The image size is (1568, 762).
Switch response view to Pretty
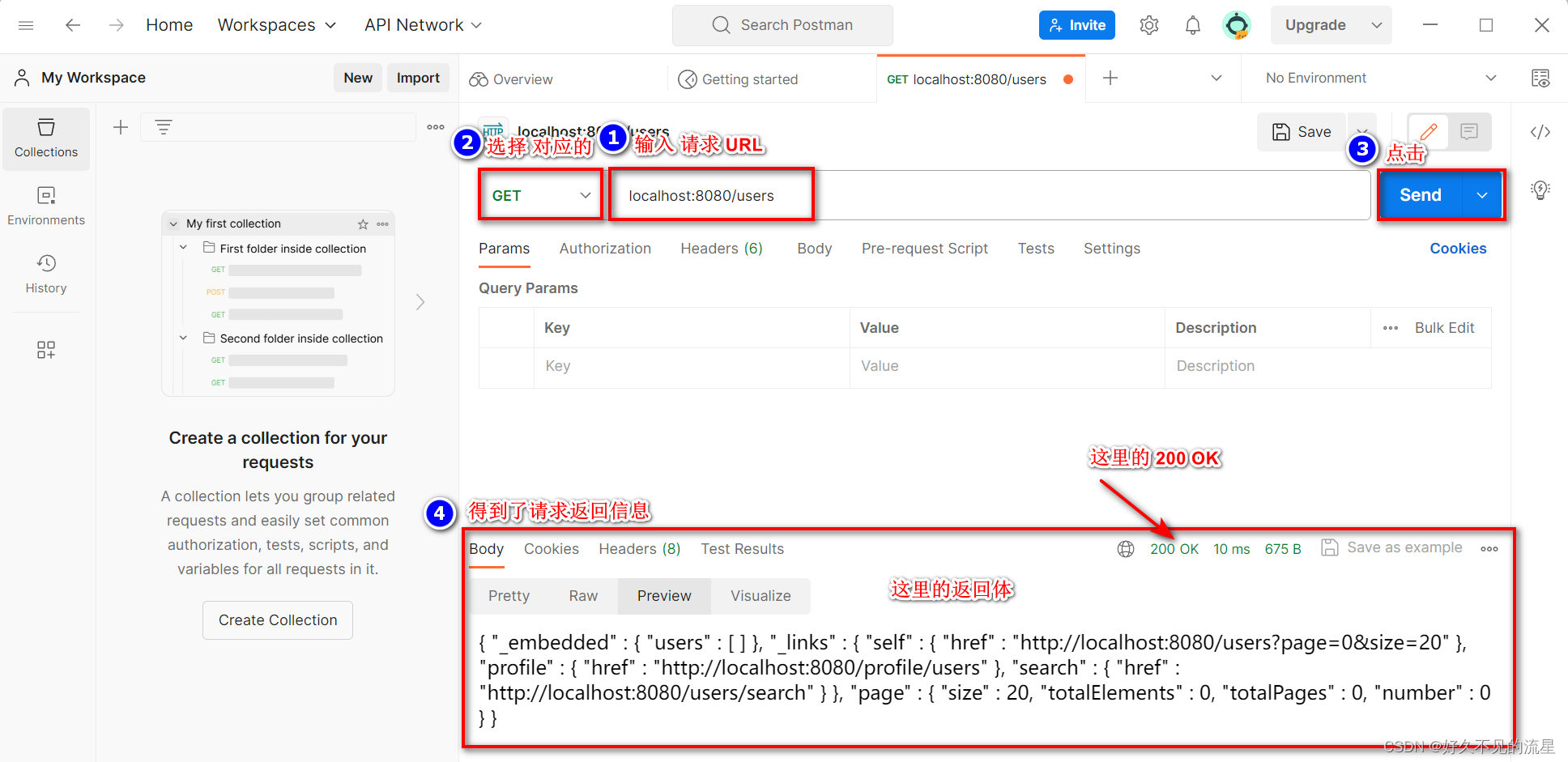[x=509, y=596]
